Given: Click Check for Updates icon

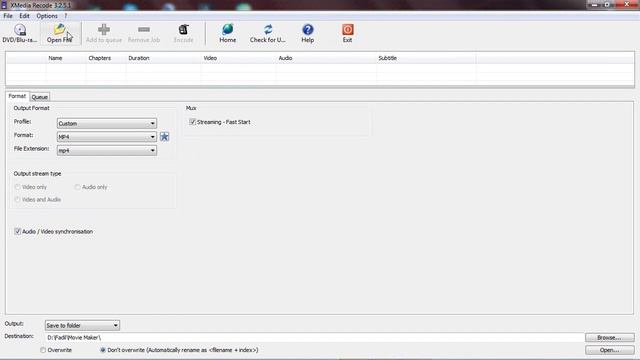Looking at the screenshot, I should point(268,30).
